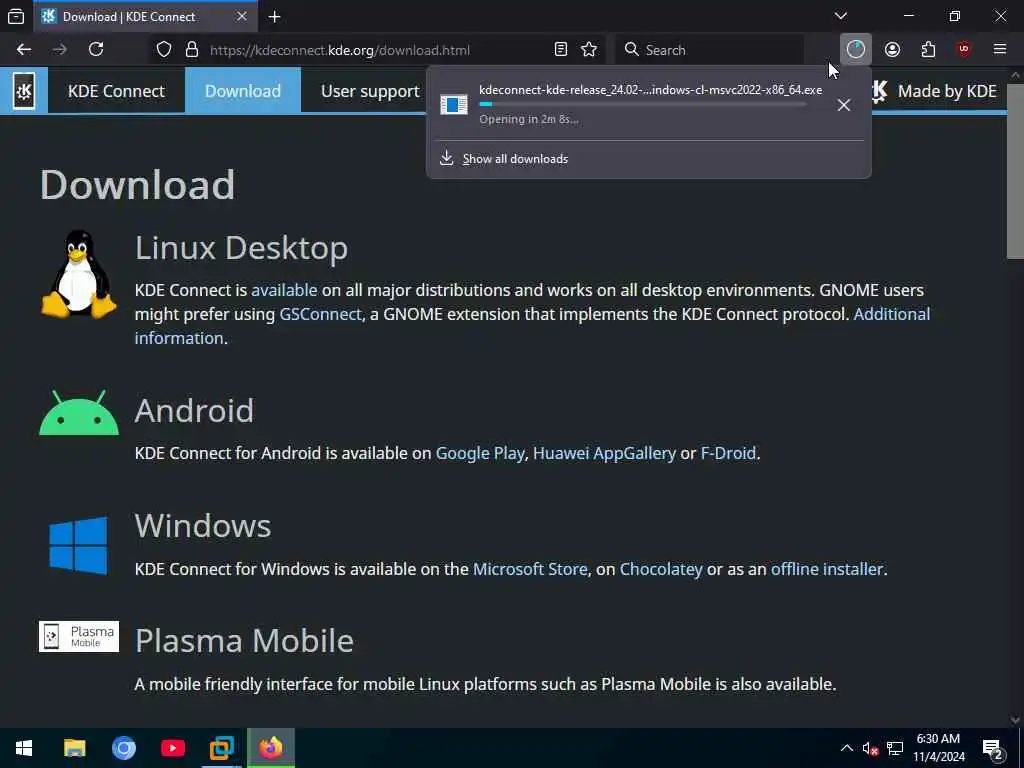This screenshot has width=1024, height=768.
Task: Download the offline installer link
Action: click(827, 569)
